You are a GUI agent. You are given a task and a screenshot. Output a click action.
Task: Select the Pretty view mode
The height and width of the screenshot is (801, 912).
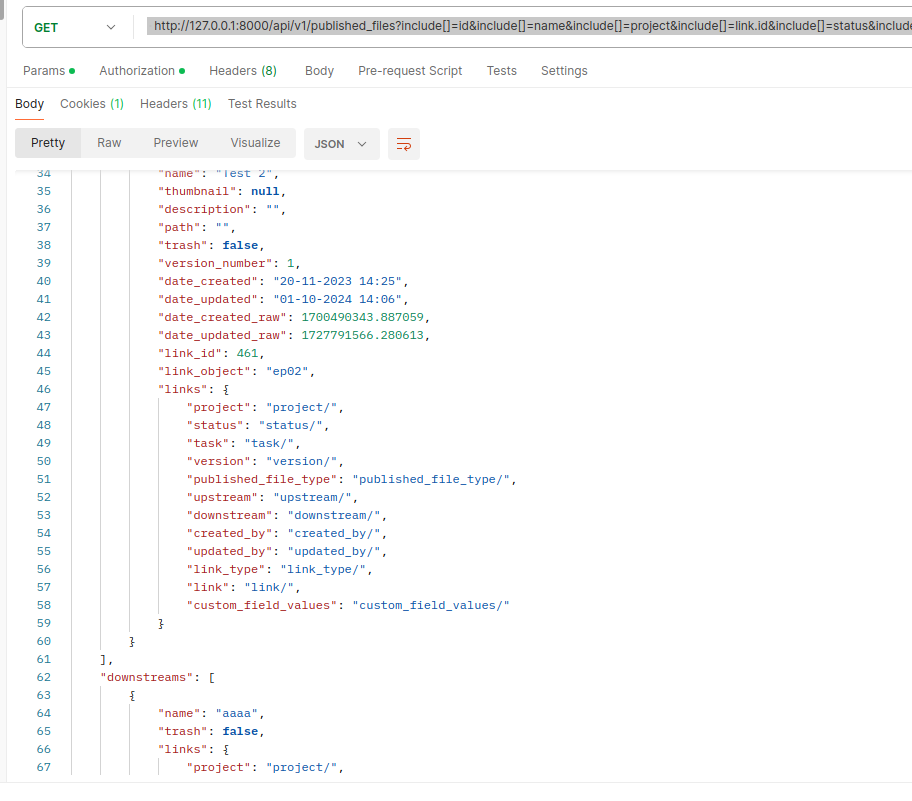(x=48, y=143)
